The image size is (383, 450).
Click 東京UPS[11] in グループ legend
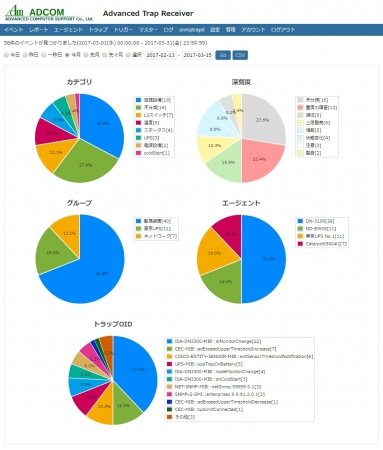click(x=153, y=229)
